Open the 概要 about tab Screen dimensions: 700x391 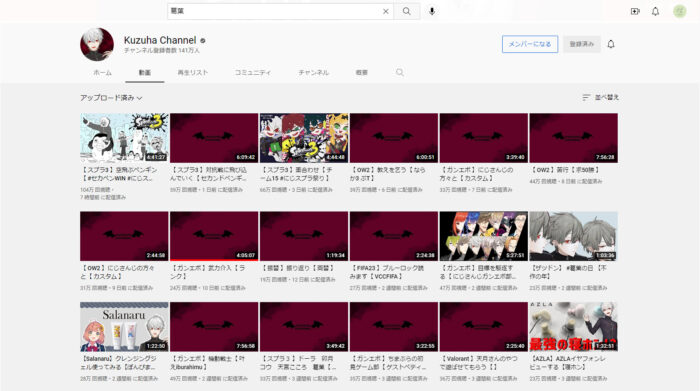(362, 72)
